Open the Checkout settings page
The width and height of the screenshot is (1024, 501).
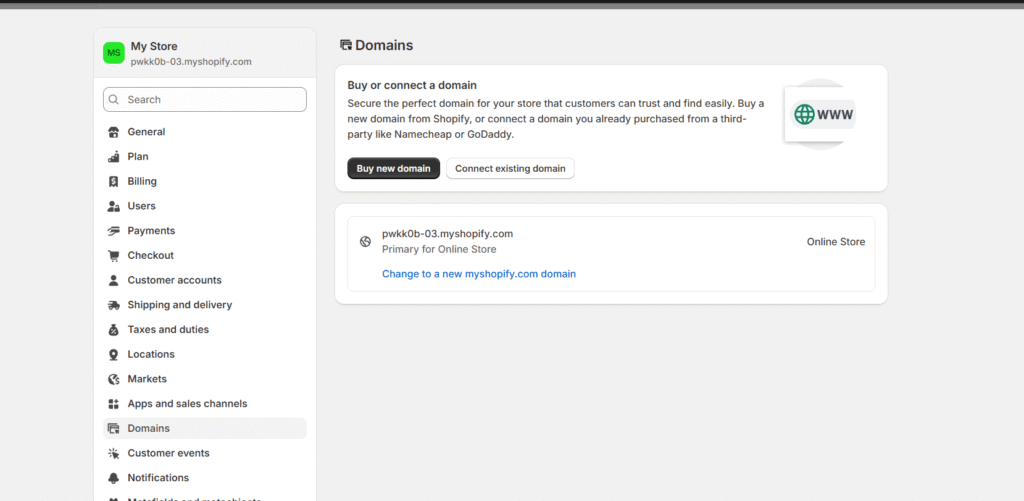point(150,256)
